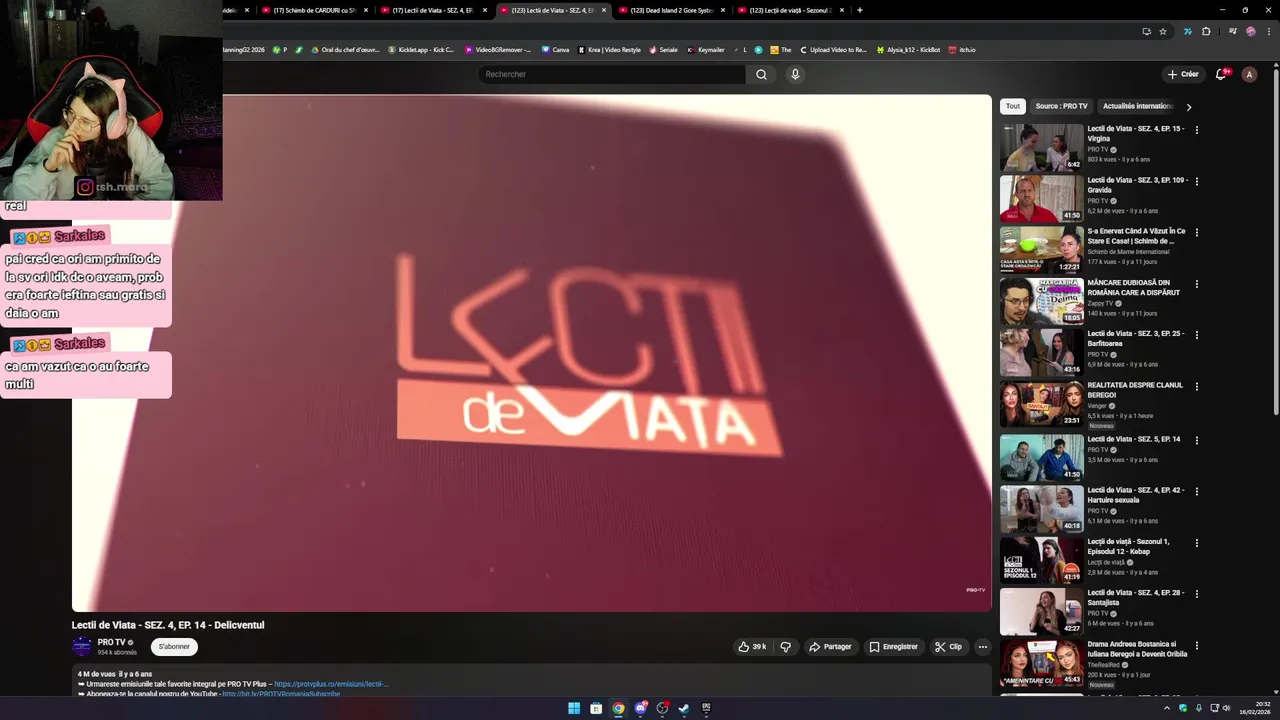This screenshot has height=720, width=1280.
Task: Select Actualités internationales filter chip
Action: 1137,106
